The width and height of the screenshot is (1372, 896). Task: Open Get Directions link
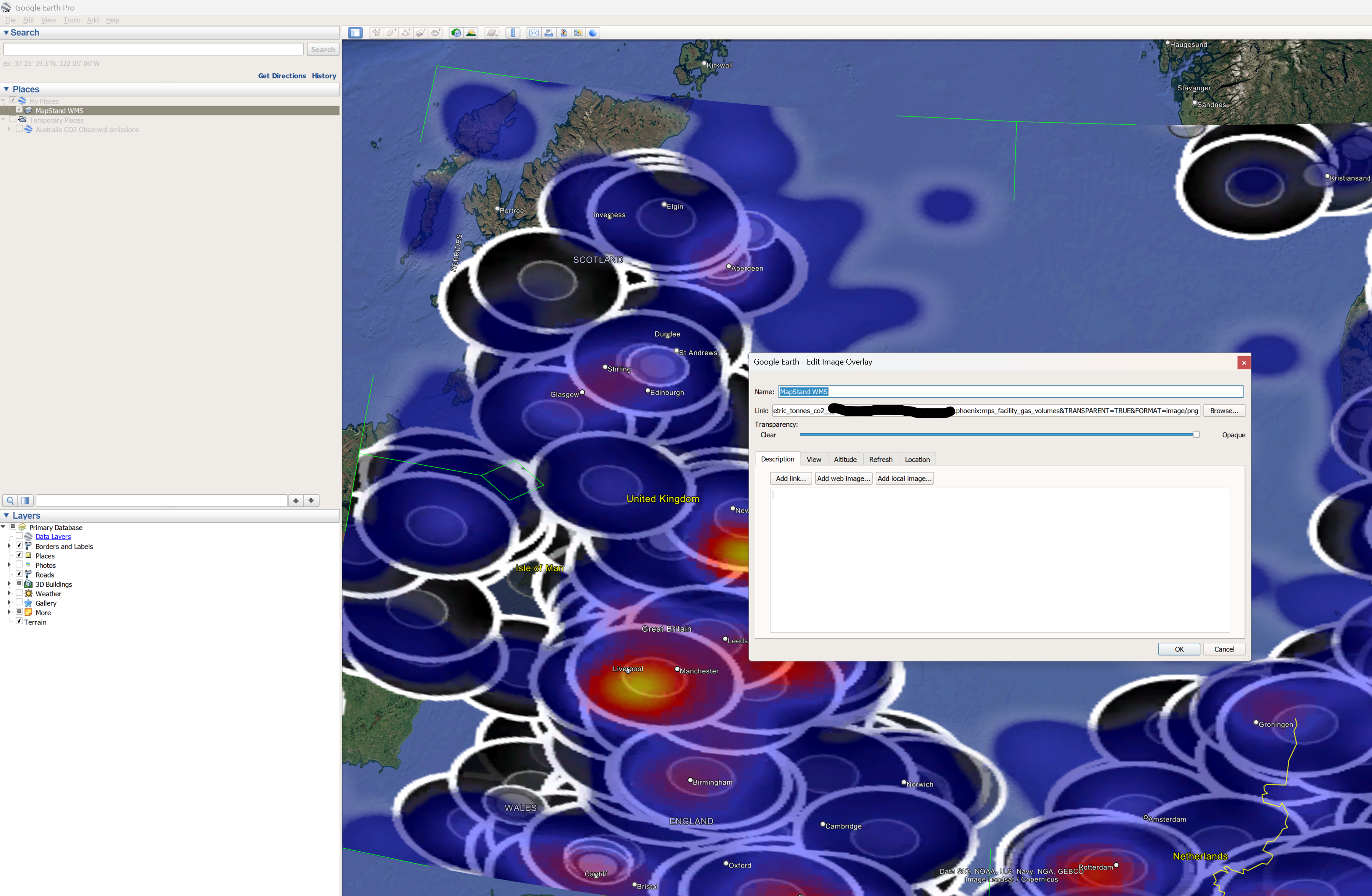(282, 75)
